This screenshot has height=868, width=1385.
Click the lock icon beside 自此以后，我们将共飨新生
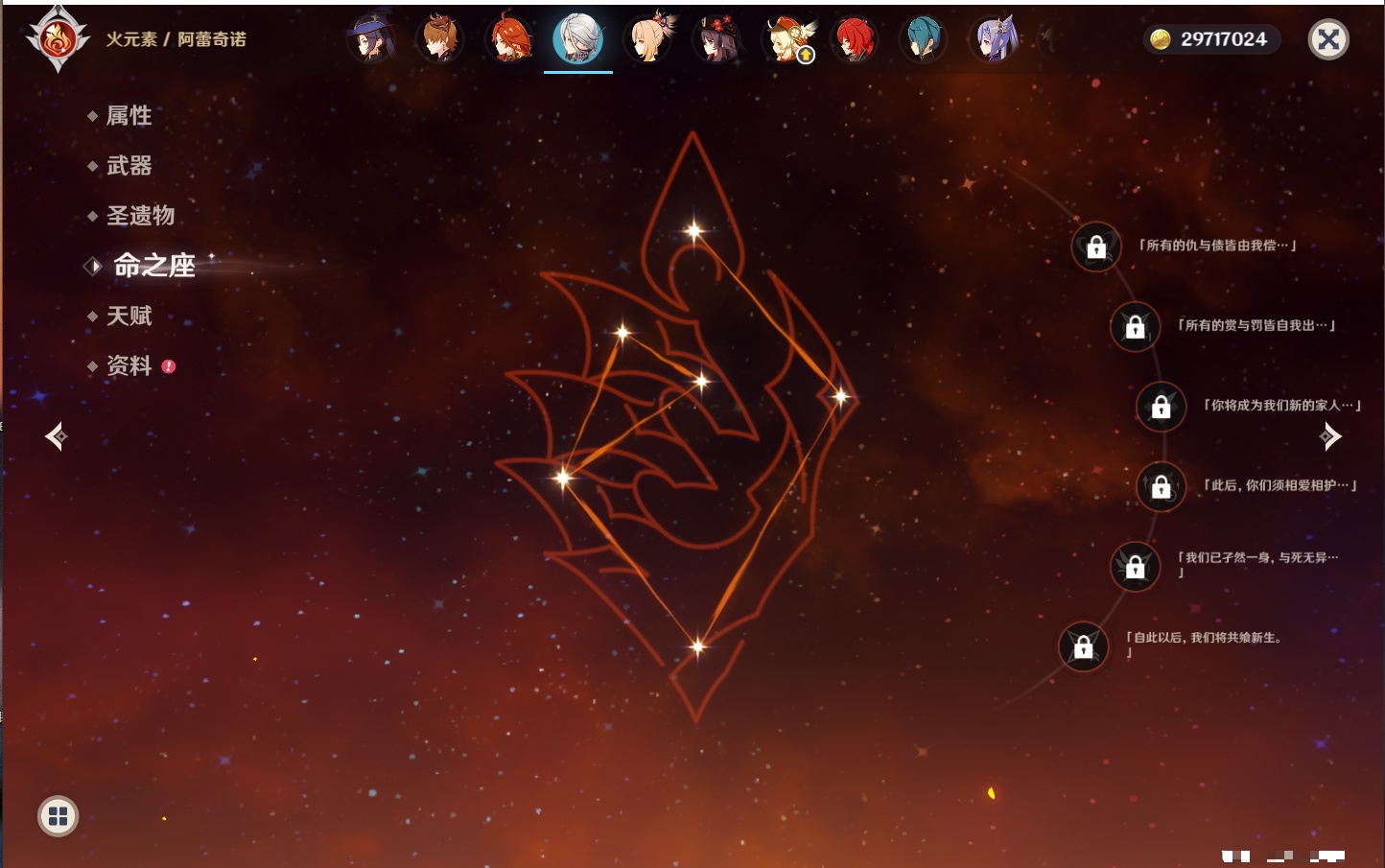[x=1083, y=646]
